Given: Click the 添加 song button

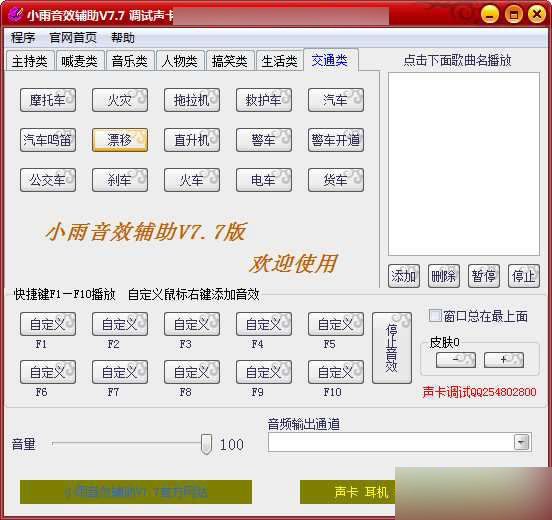Looking at the screenshot, I should click(x=404, y=276).
